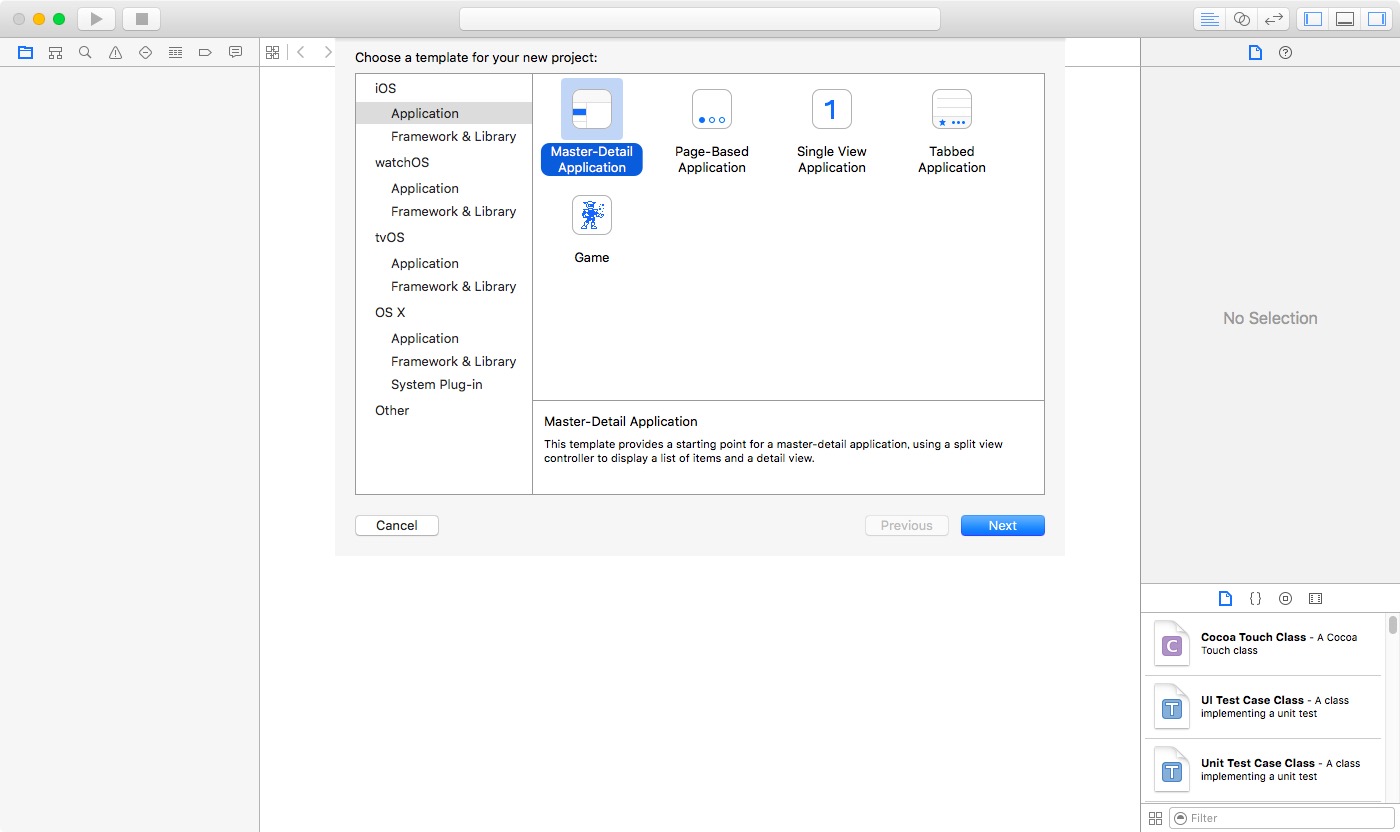The height and width of the screenshot is (832, 1400).
Task: Click the library Filter search field
Action: (1283, 818)
